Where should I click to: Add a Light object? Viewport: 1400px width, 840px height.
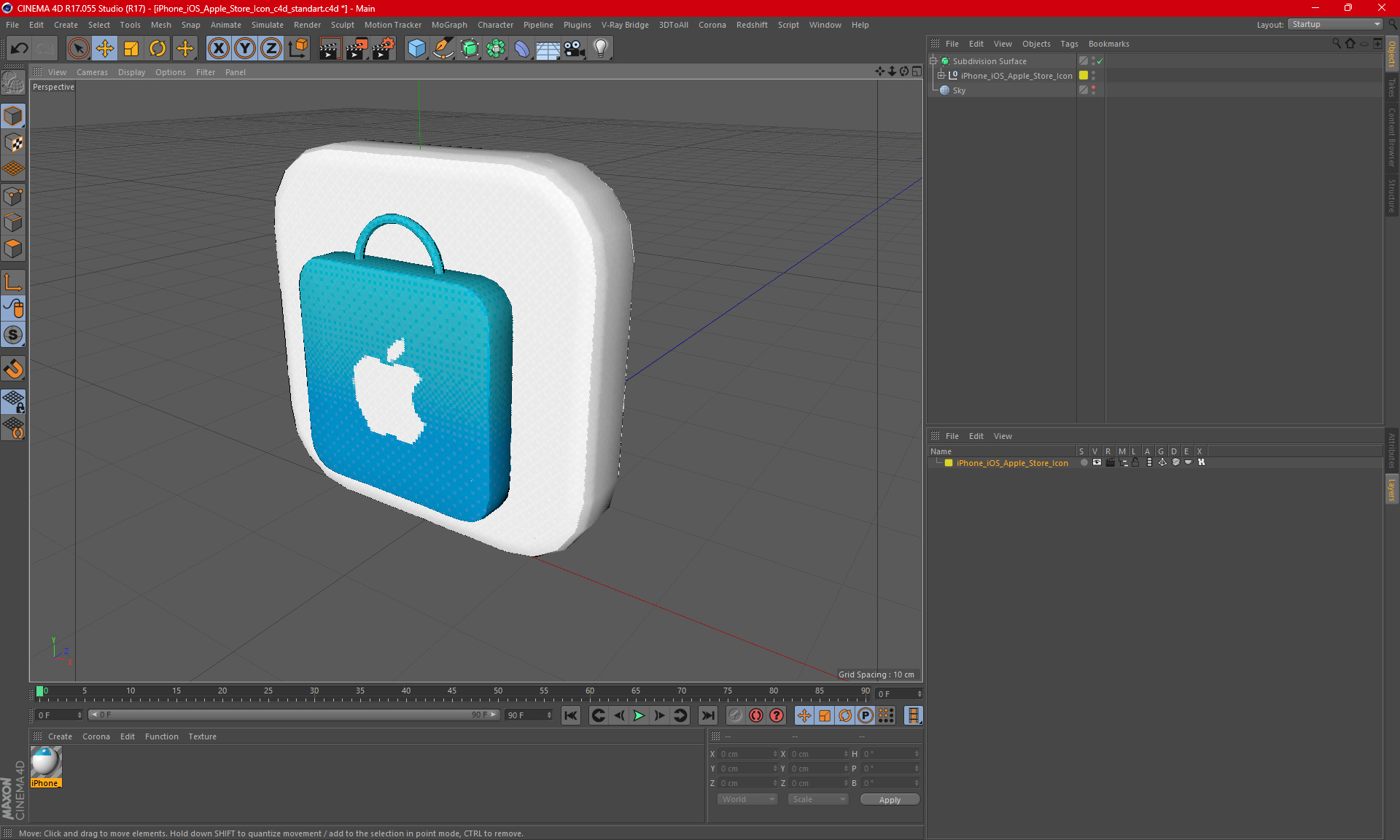(x=601, y=49)
